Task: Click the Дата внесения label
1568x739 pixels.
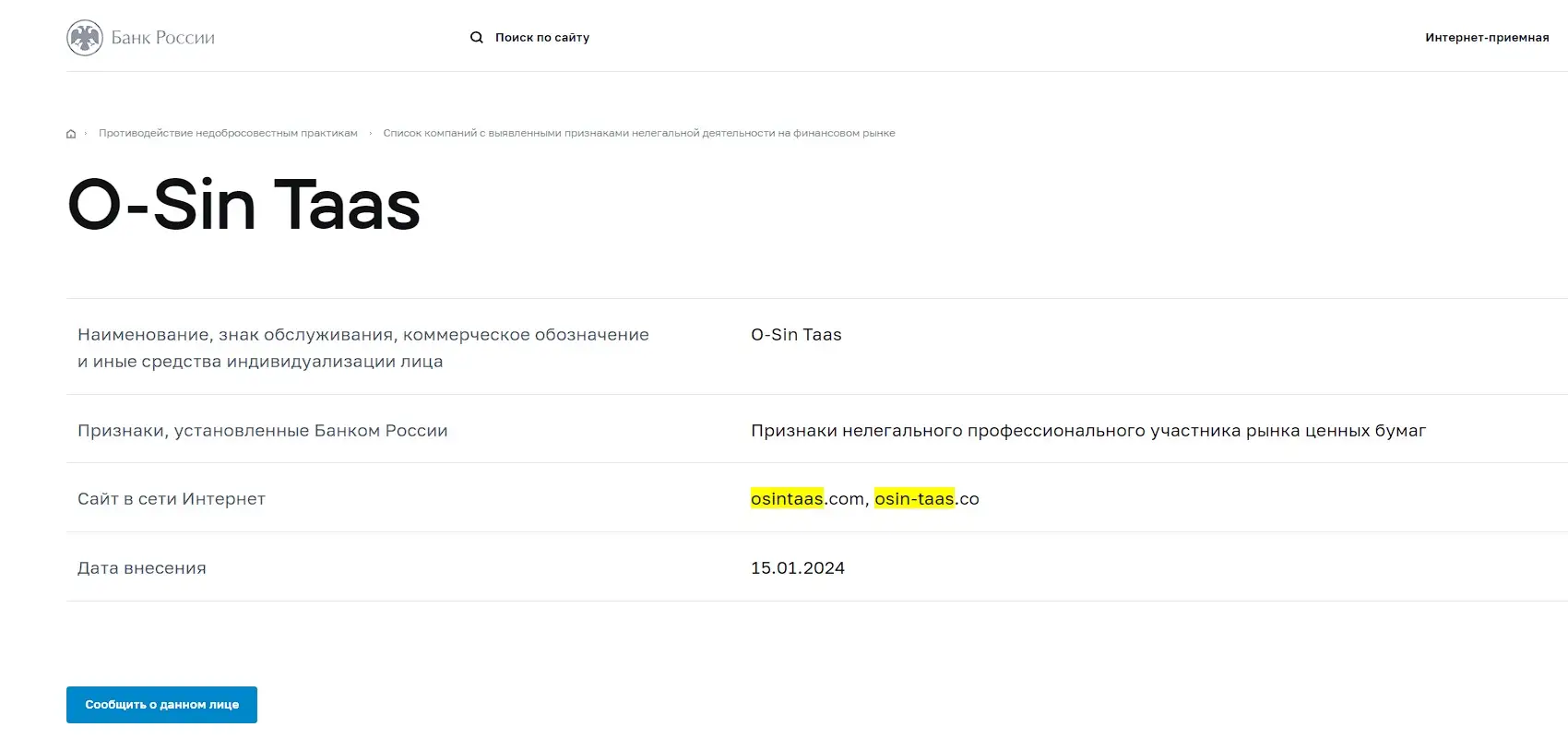Action: (142, 568)
